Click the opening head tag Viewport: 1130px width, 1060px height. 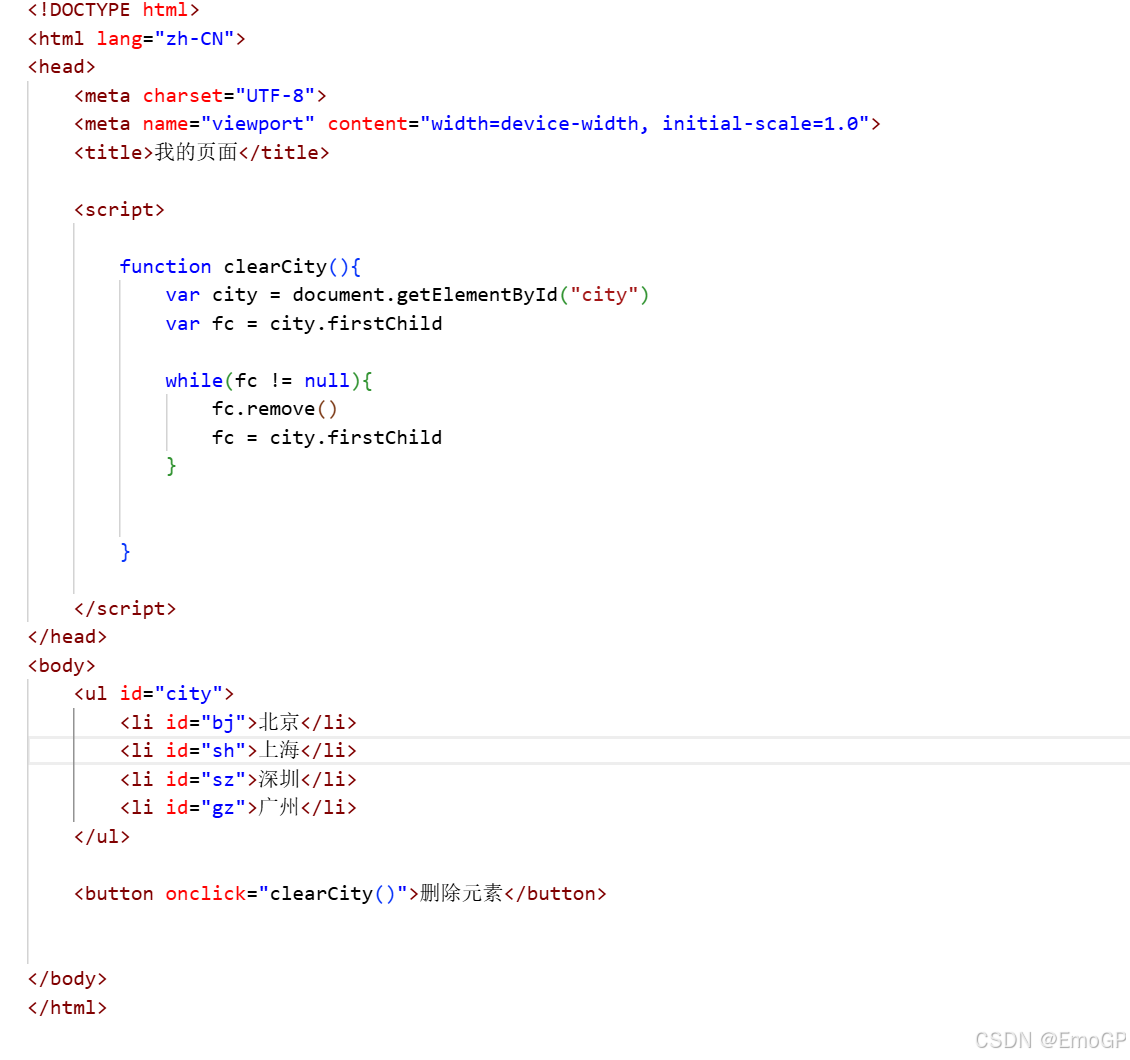click(x=61, y=67)
